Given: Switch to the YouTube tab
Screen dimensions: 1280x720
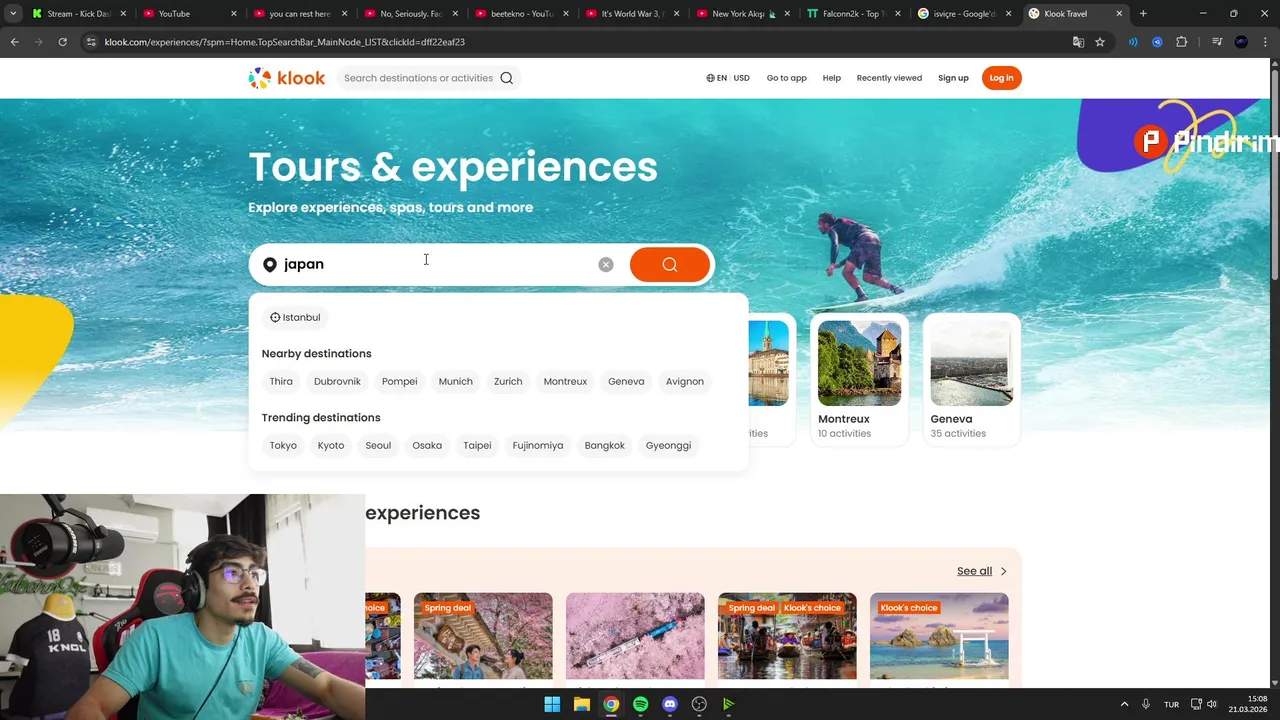Looking at the screenshot, I should (x=190, y=14).
